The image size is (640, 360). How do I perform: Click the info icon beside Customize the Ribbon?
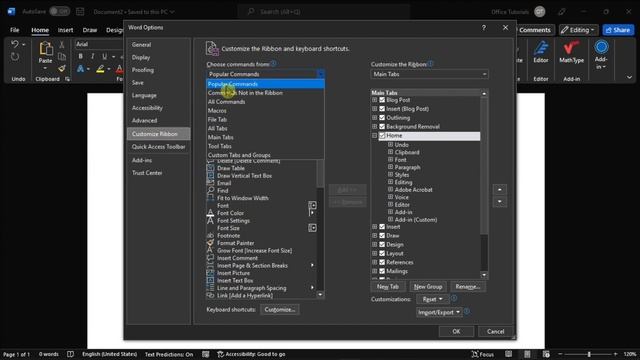pyautogui.click(x=430, y=64)
